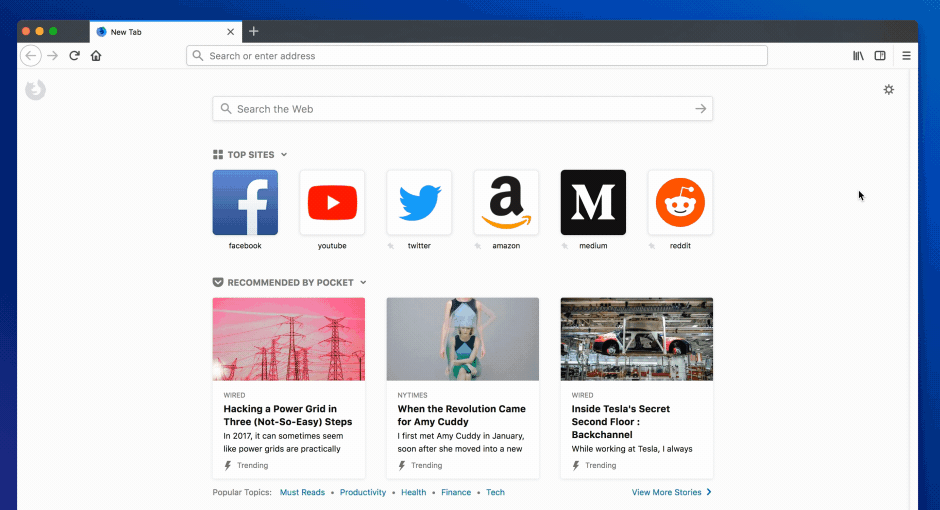Click headline Hacking a Power Grid
The image size is (940, 510).
288,415
